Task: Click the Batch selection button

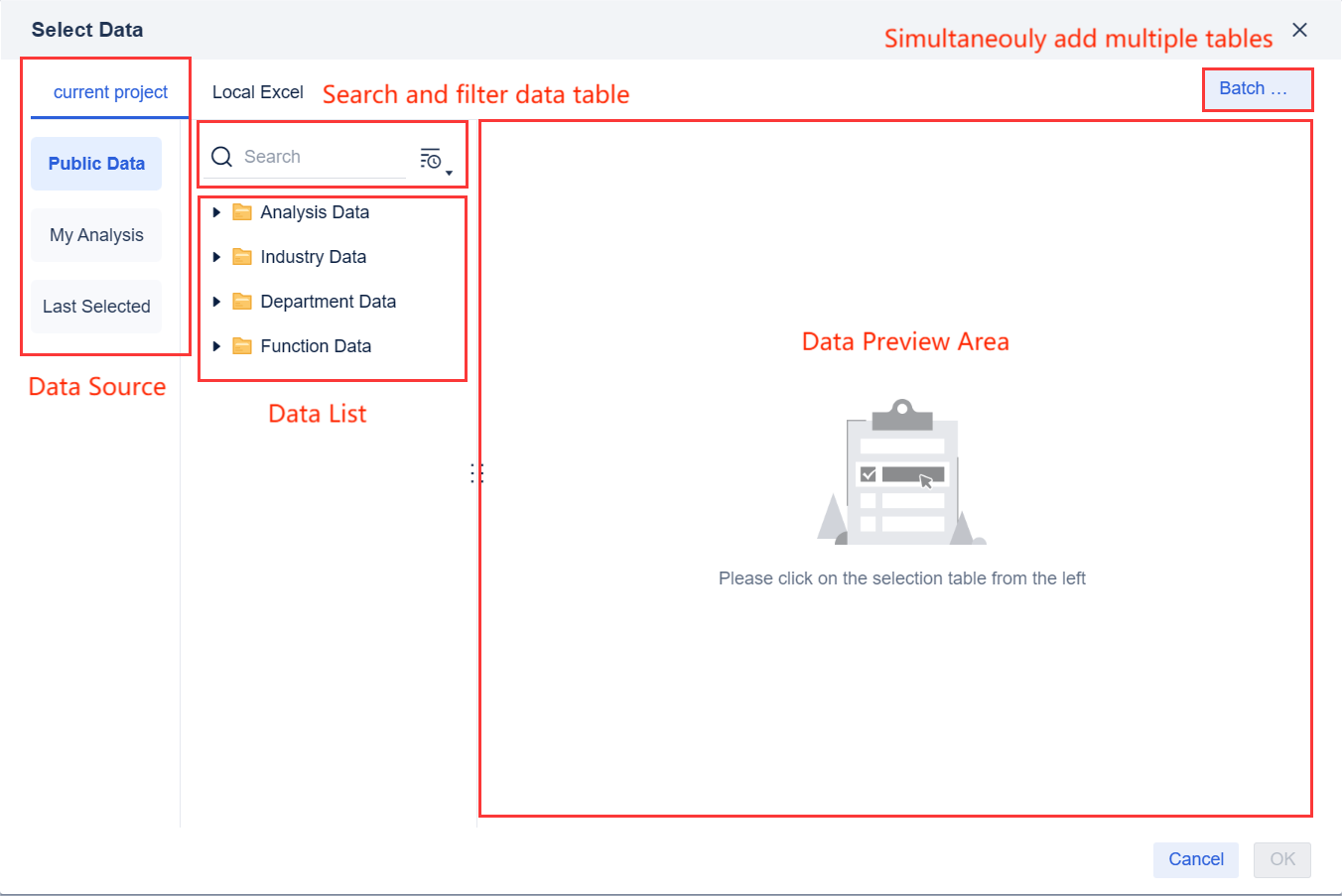Action: click(x=1258, y=88)
